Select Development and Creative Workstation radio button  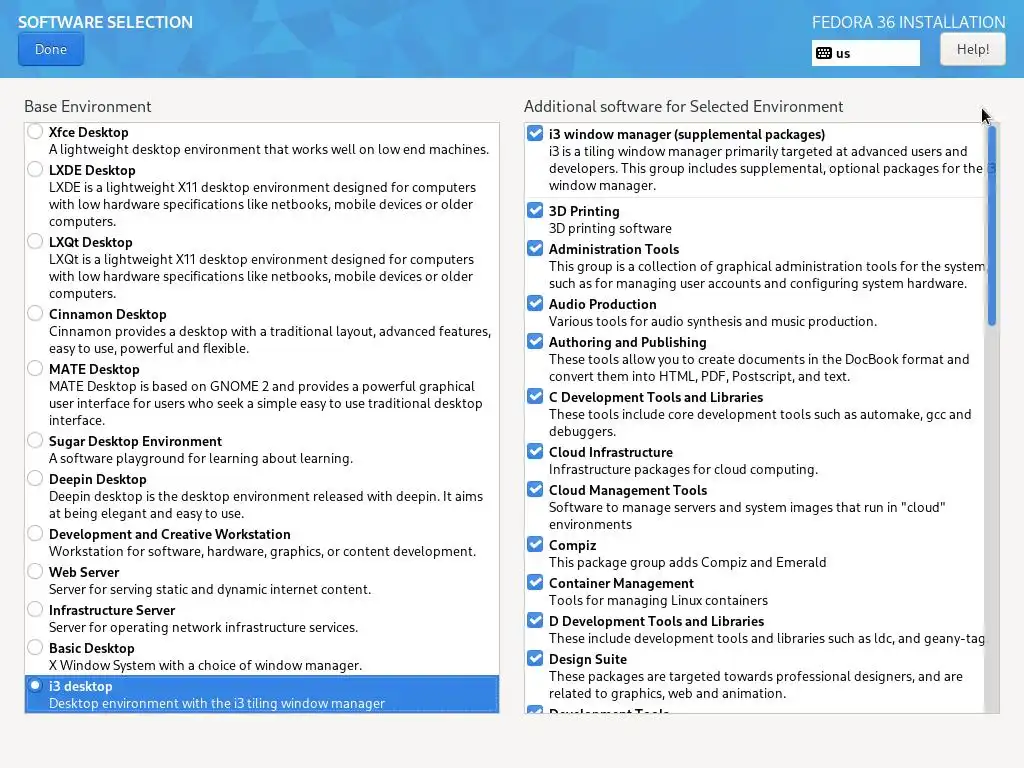tap(35, 534)
